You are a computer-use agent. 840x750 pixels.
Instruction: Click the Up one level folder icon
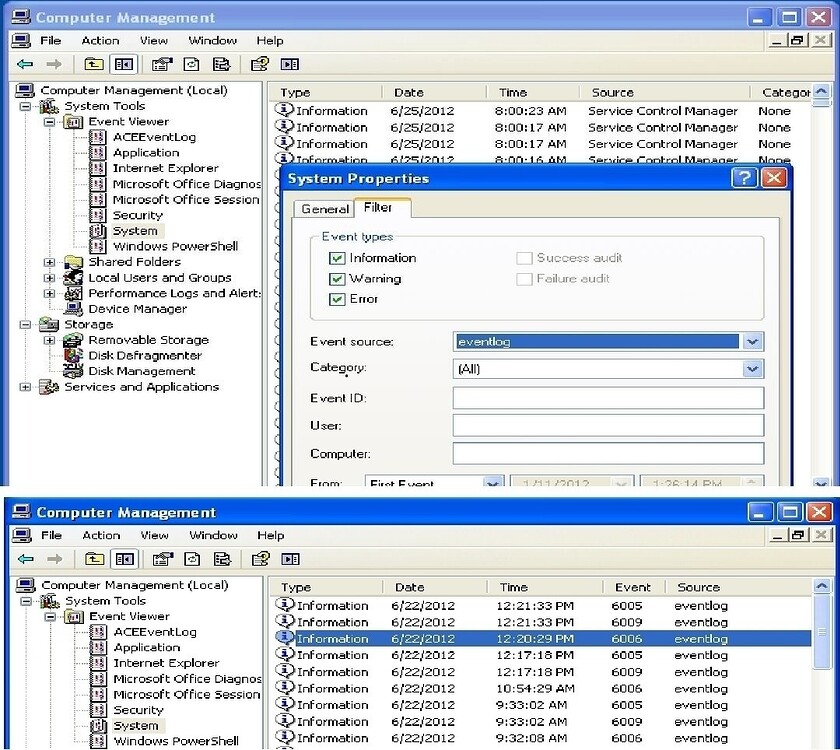pos(95,63)
